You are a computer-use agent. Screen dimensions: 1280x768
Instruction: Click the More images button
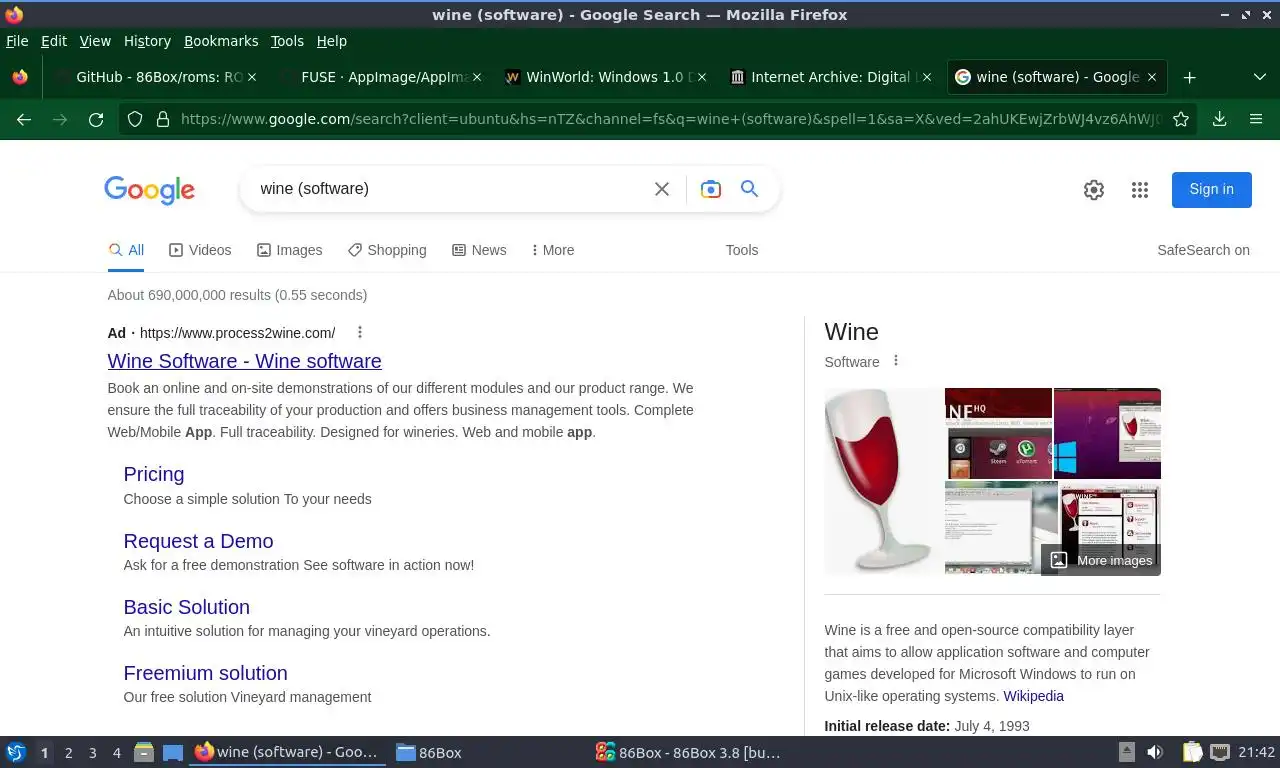coord(1101,560)
